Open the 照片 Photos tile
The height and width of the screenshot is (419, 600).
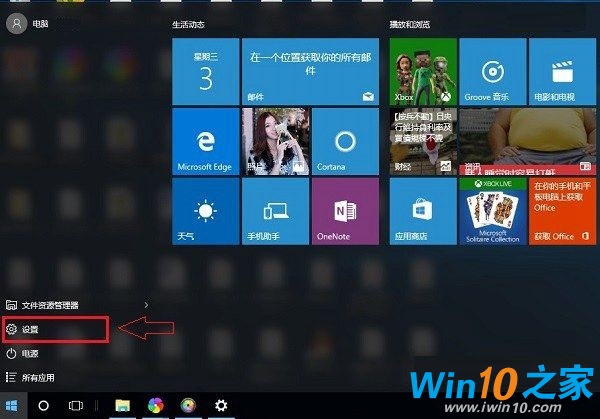pyautogui.click(x=276, y=142)
